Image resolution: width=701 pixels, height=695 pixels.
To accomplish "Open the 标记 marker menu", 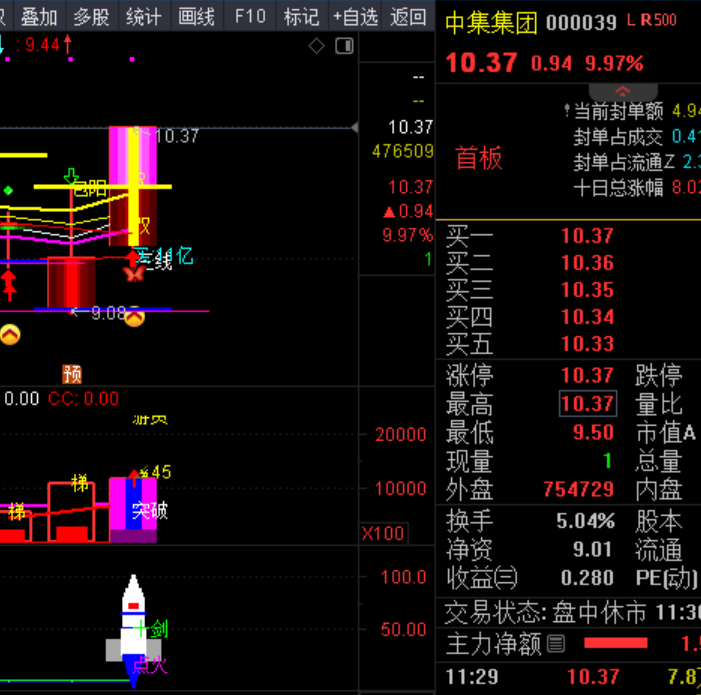I will coord(302,17).
